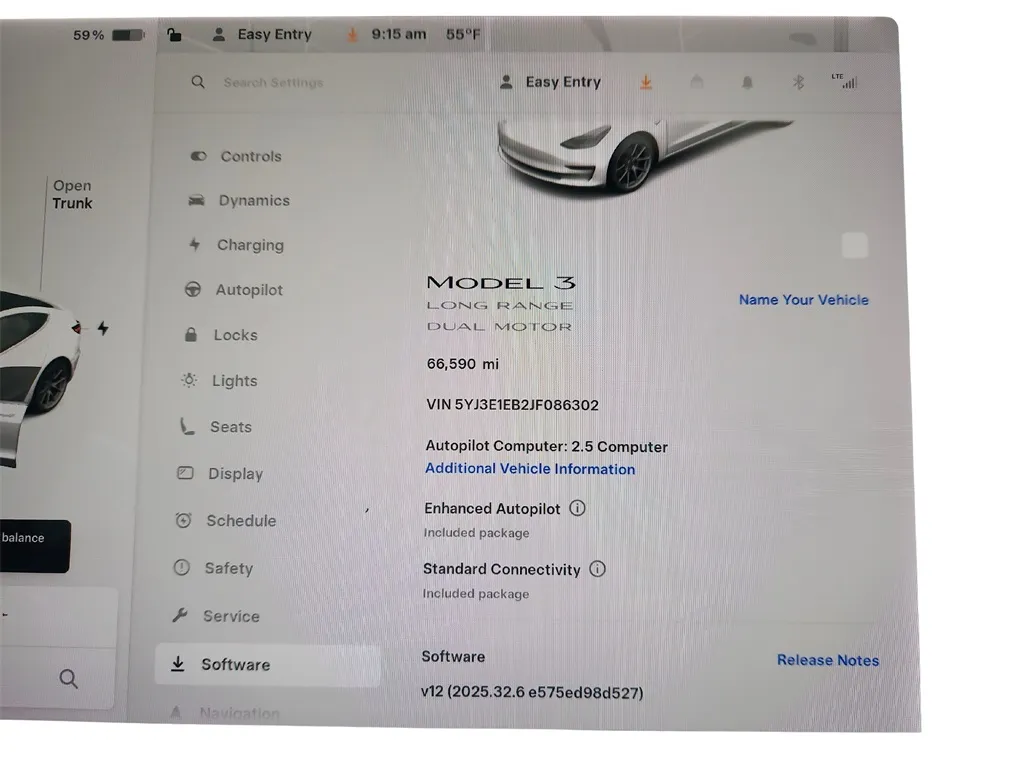
Task: Tap the charge port lightning bolt icon
Action: click(103, 328)
